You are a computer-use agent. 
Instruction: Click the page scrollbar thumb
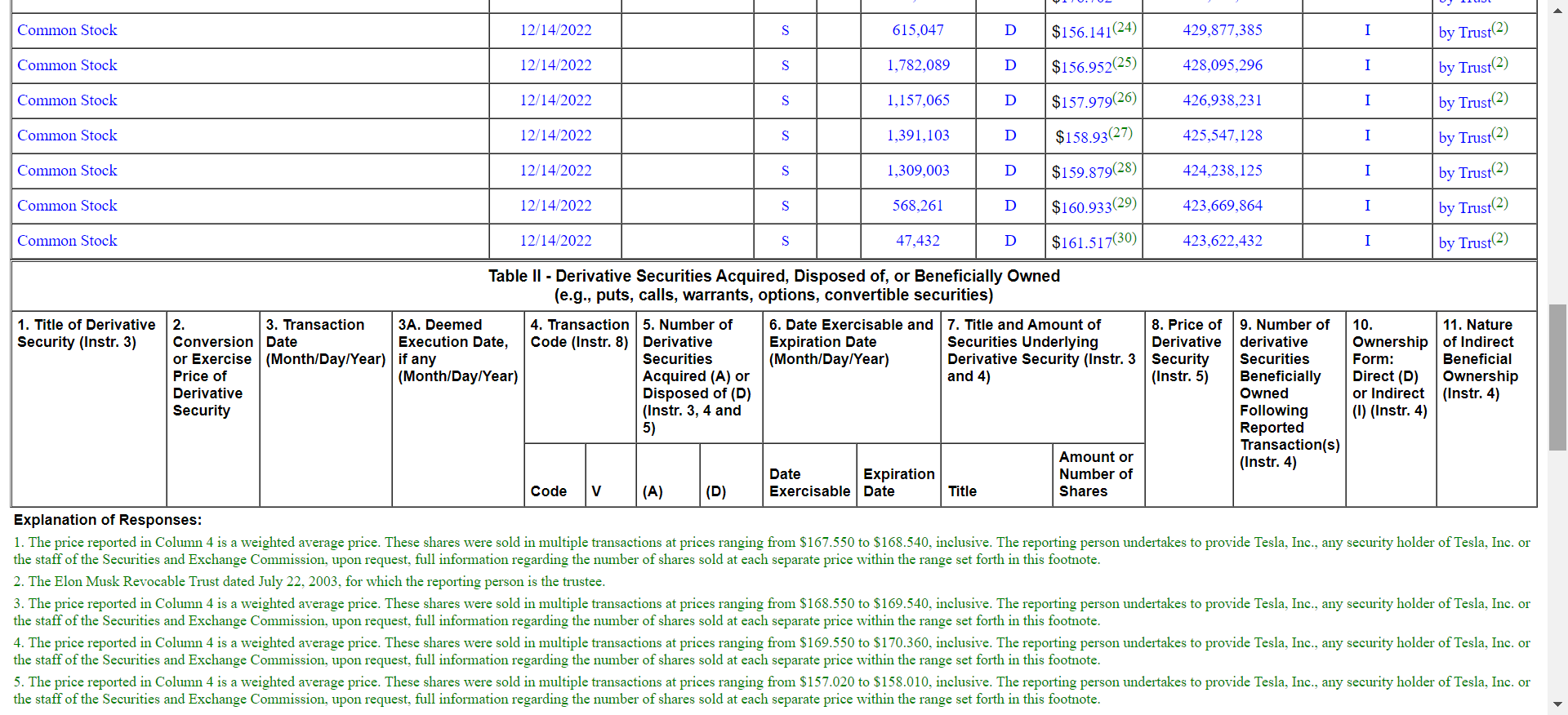[x=1557, y=377]
